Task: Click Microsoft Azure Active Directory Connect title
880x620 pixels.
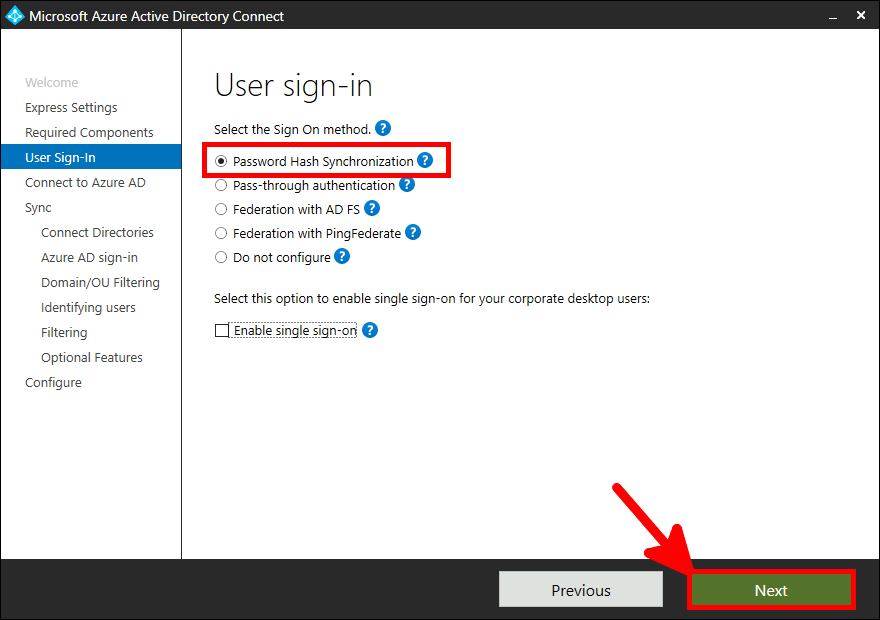Action: (157, 16)
